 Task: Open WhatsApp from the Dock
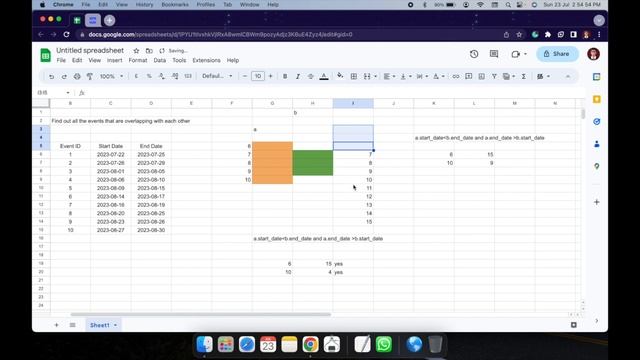click(384, 344)
